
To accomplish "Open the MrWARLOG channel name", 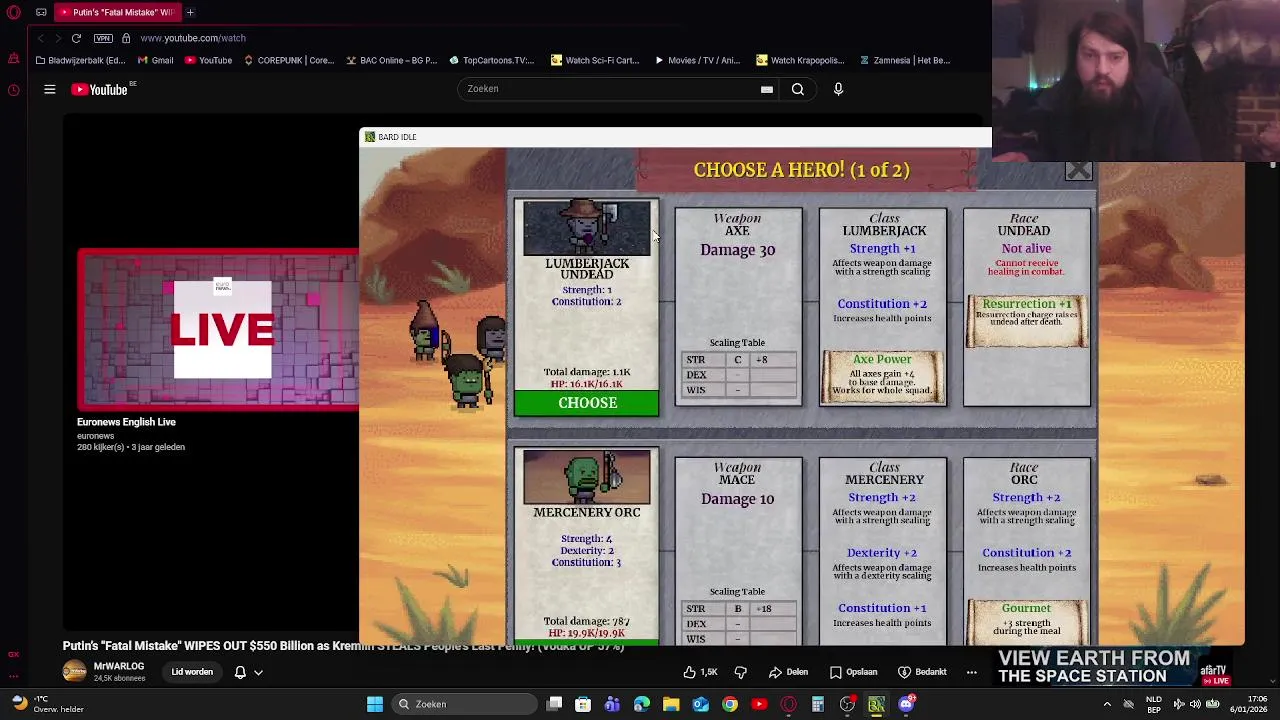I will click(119, 666).
